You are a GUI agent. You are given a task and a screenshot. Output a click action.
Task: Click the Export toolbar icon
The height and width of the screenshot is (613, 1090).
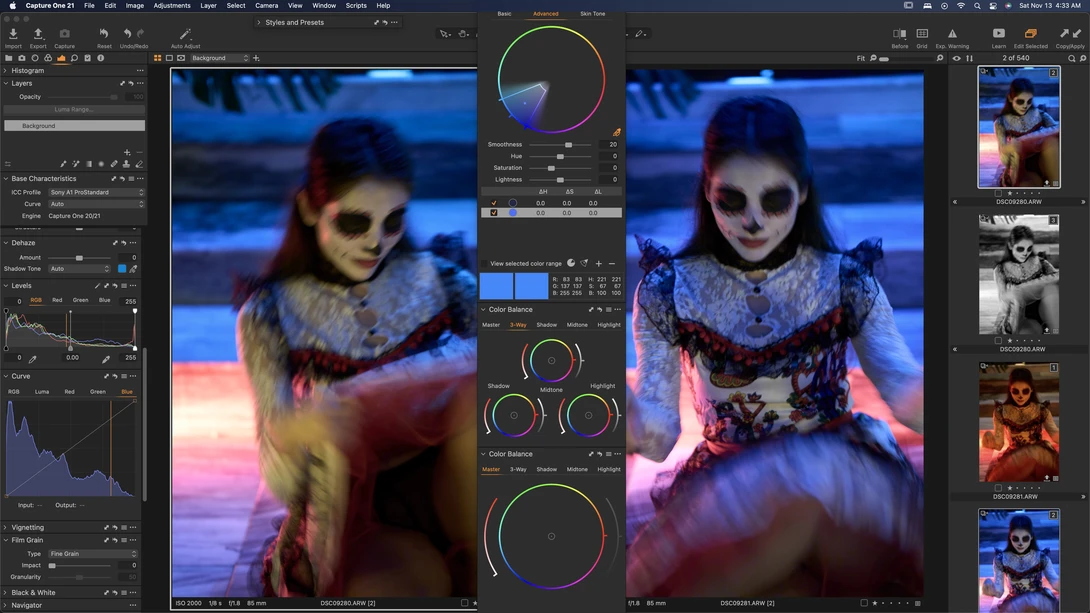(x=38, y=33)
